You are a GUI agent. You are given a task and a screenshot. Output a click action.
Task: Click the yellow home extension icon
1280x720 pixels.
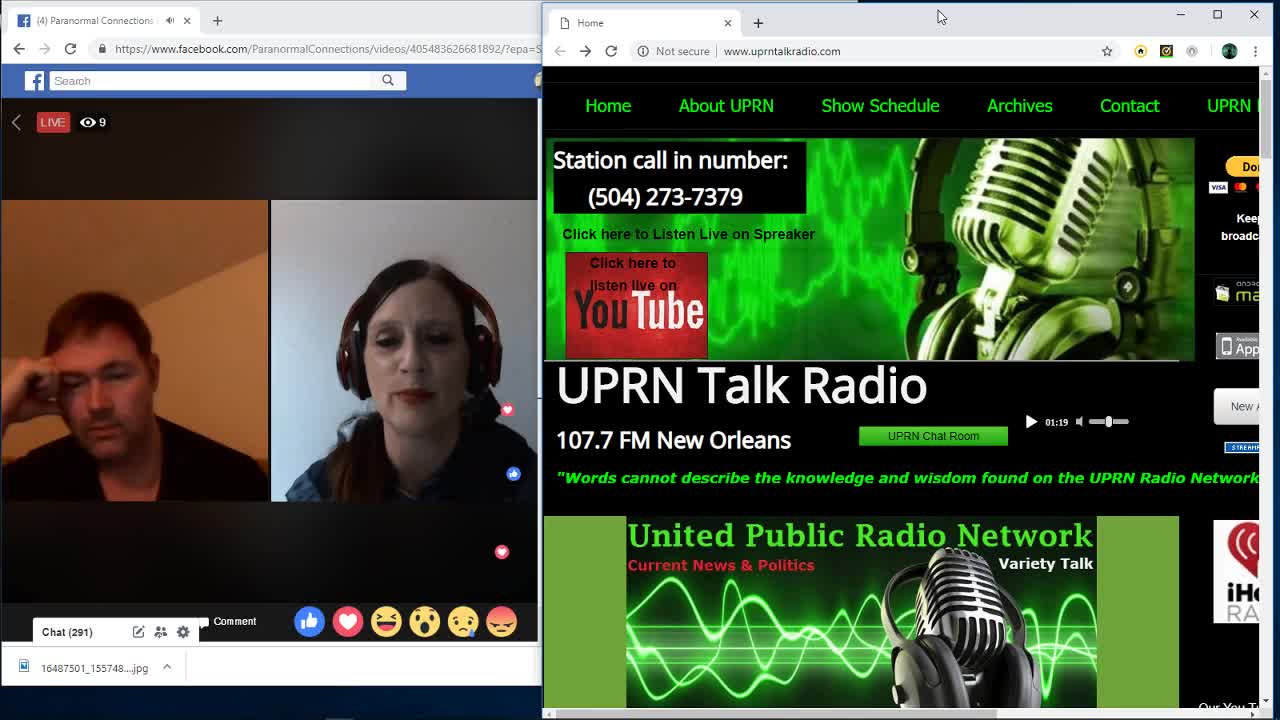point(1140,51)
